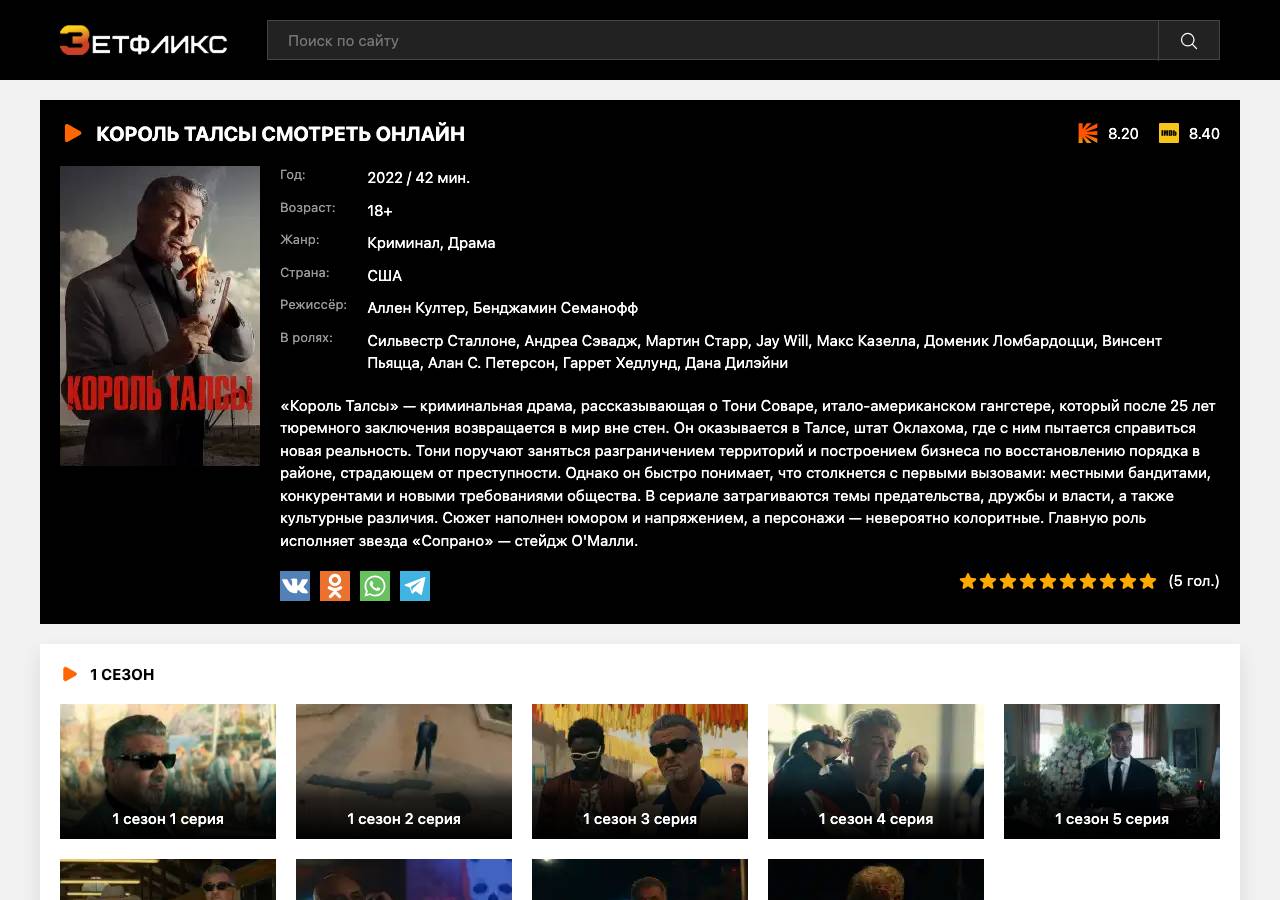The height and width of the screenshot is (900, 1280).
Task: Click actor Доменик Ломбардоцци
Action: point(1009,341)
